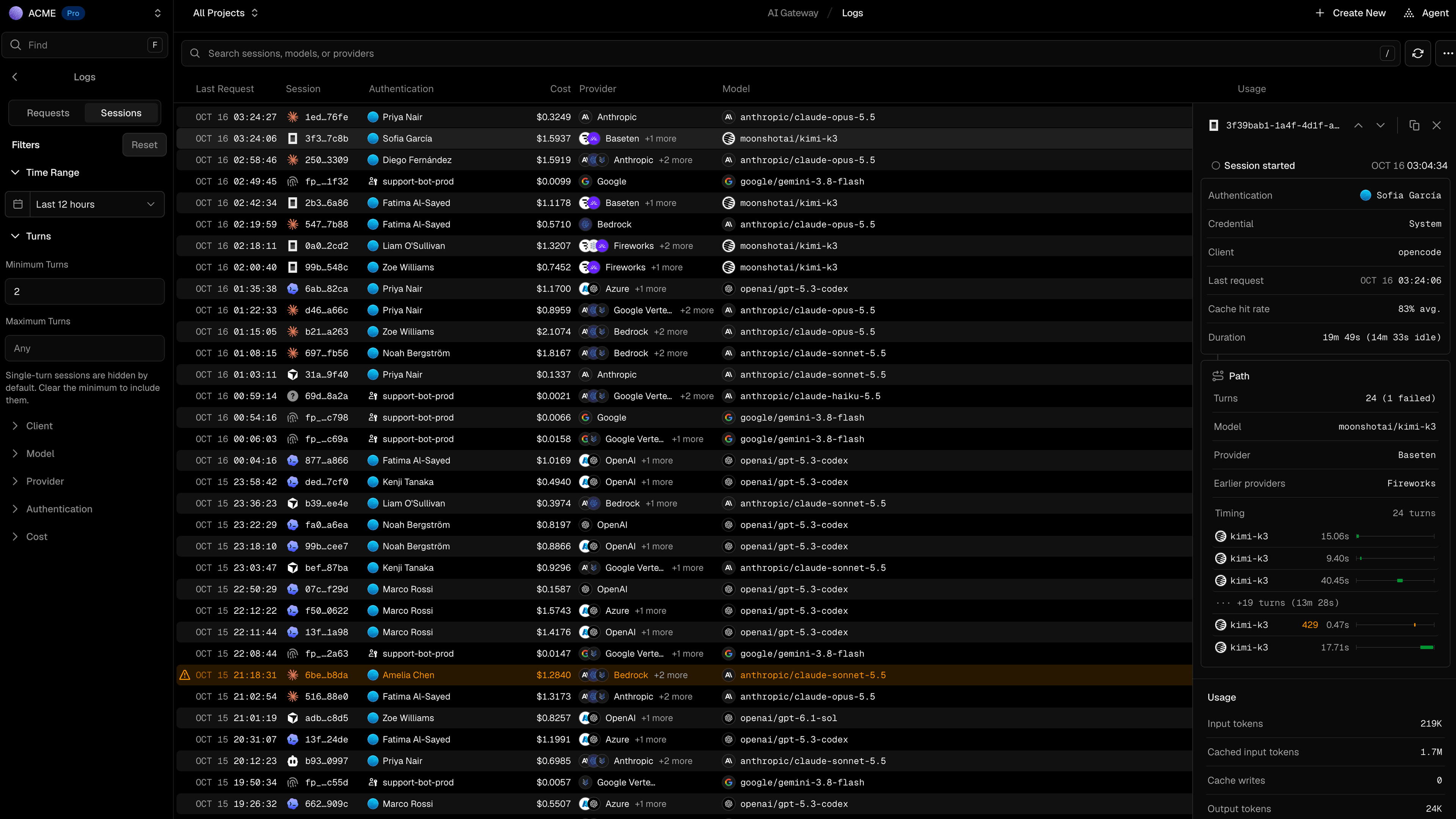Reset all filters
The image size is (1456, 819).
tap(144, 145)
